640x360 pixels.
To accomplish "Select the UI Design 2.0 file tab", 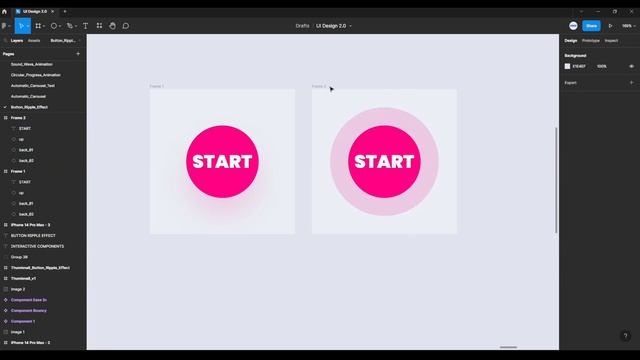I will click(x=34, y=11).
